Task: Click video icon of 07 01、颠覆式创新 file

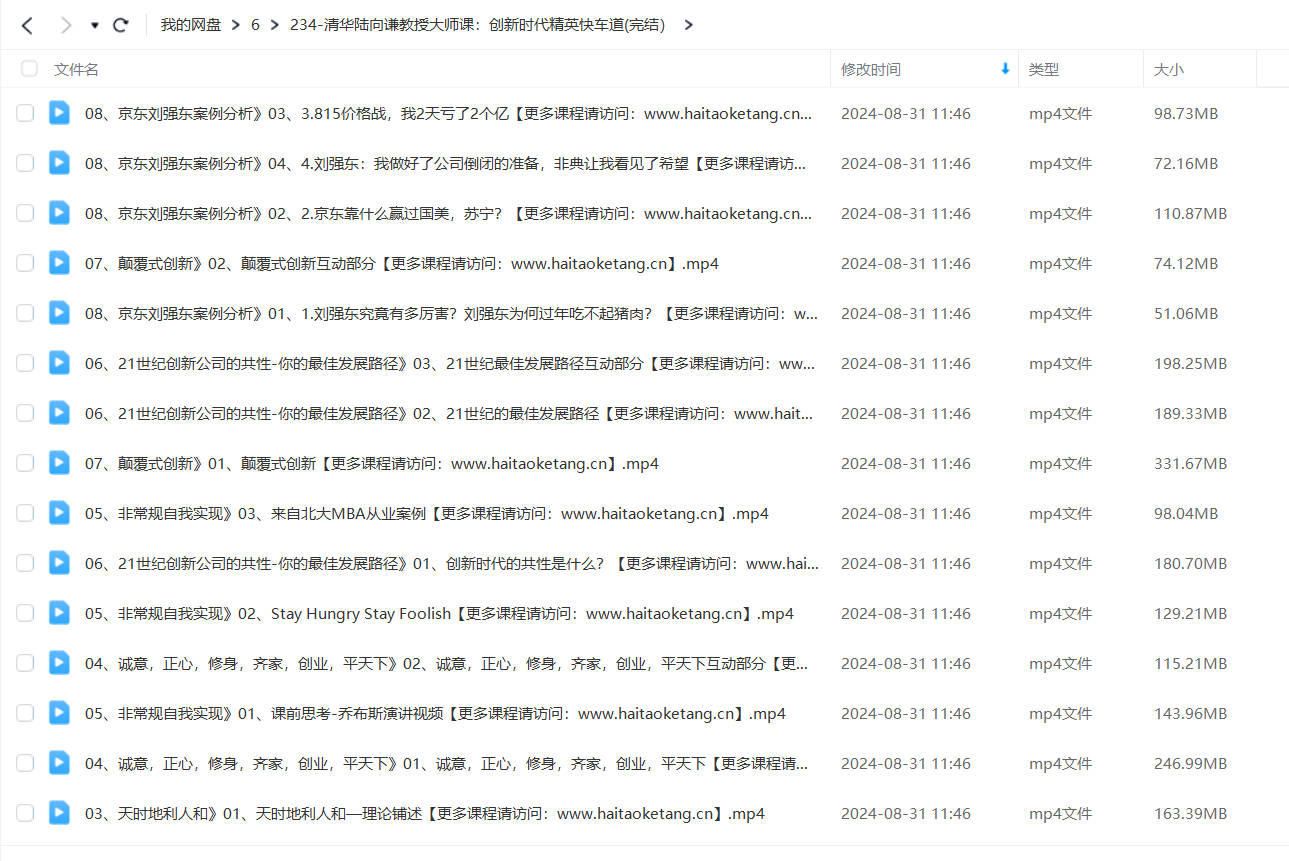Action: click(59, 462)
